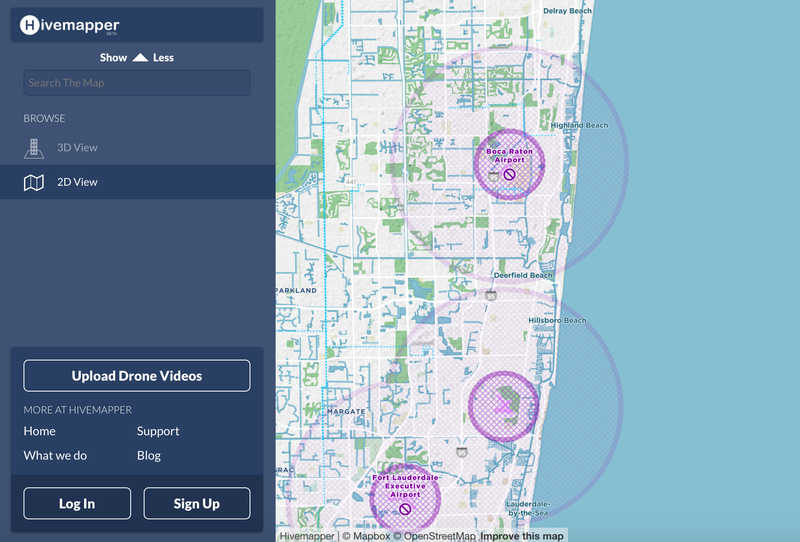The width and height of the screenshot is (800, 542).
Task: Open the What we do link
Action: (x=55, y=455)
